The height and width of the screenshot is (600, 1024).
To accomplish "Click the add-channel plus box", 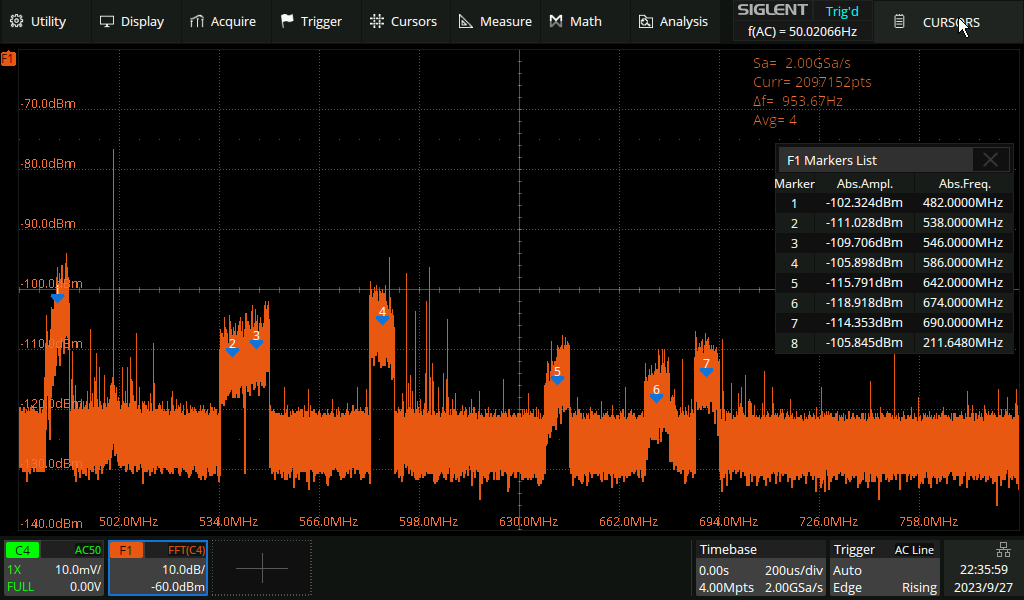I will pyautogui.click(x=262, y=568).
